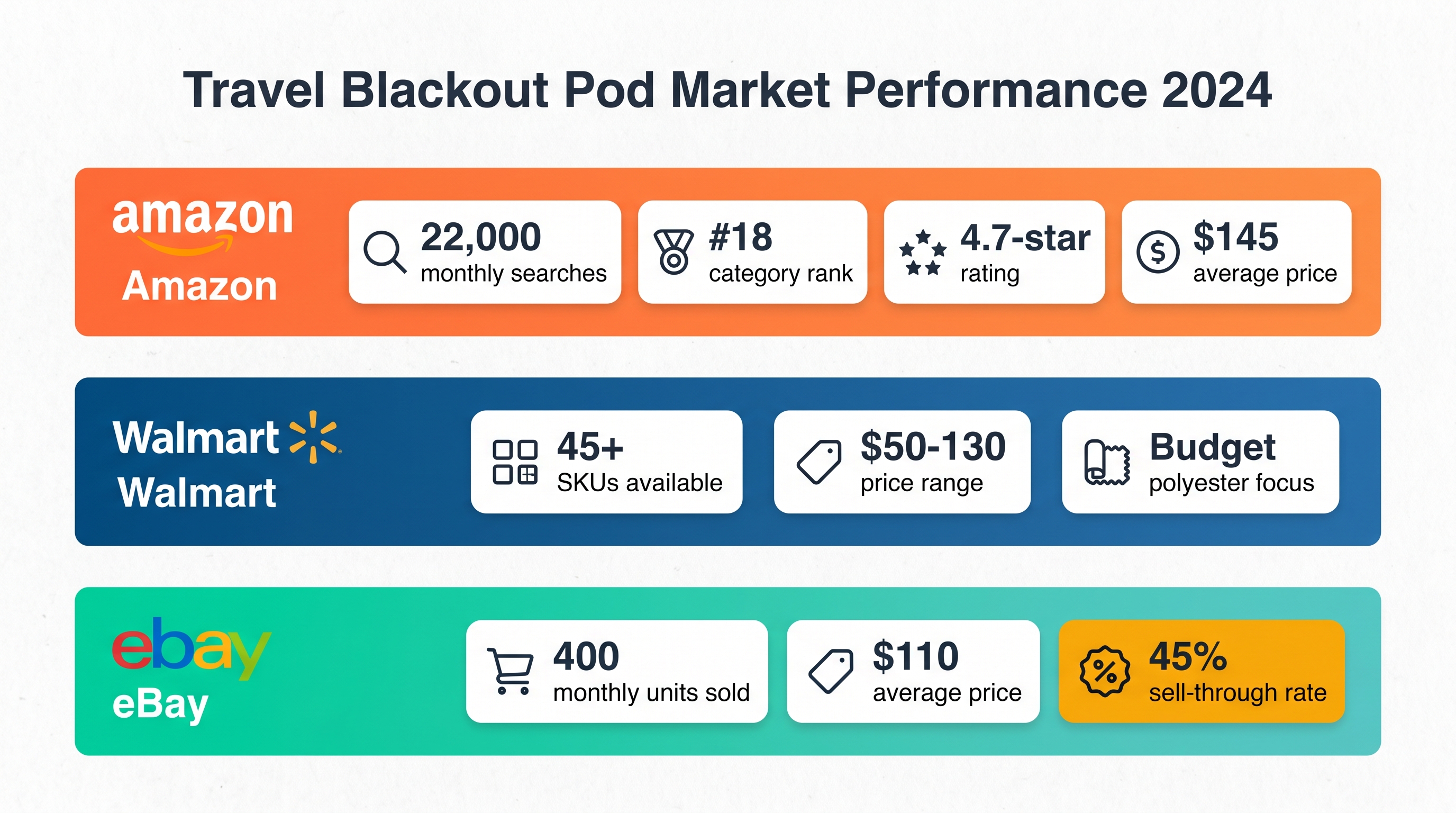Click the fabric roll polyester icon
The height and width of the screenshot is (813, 1456).
1107,462
